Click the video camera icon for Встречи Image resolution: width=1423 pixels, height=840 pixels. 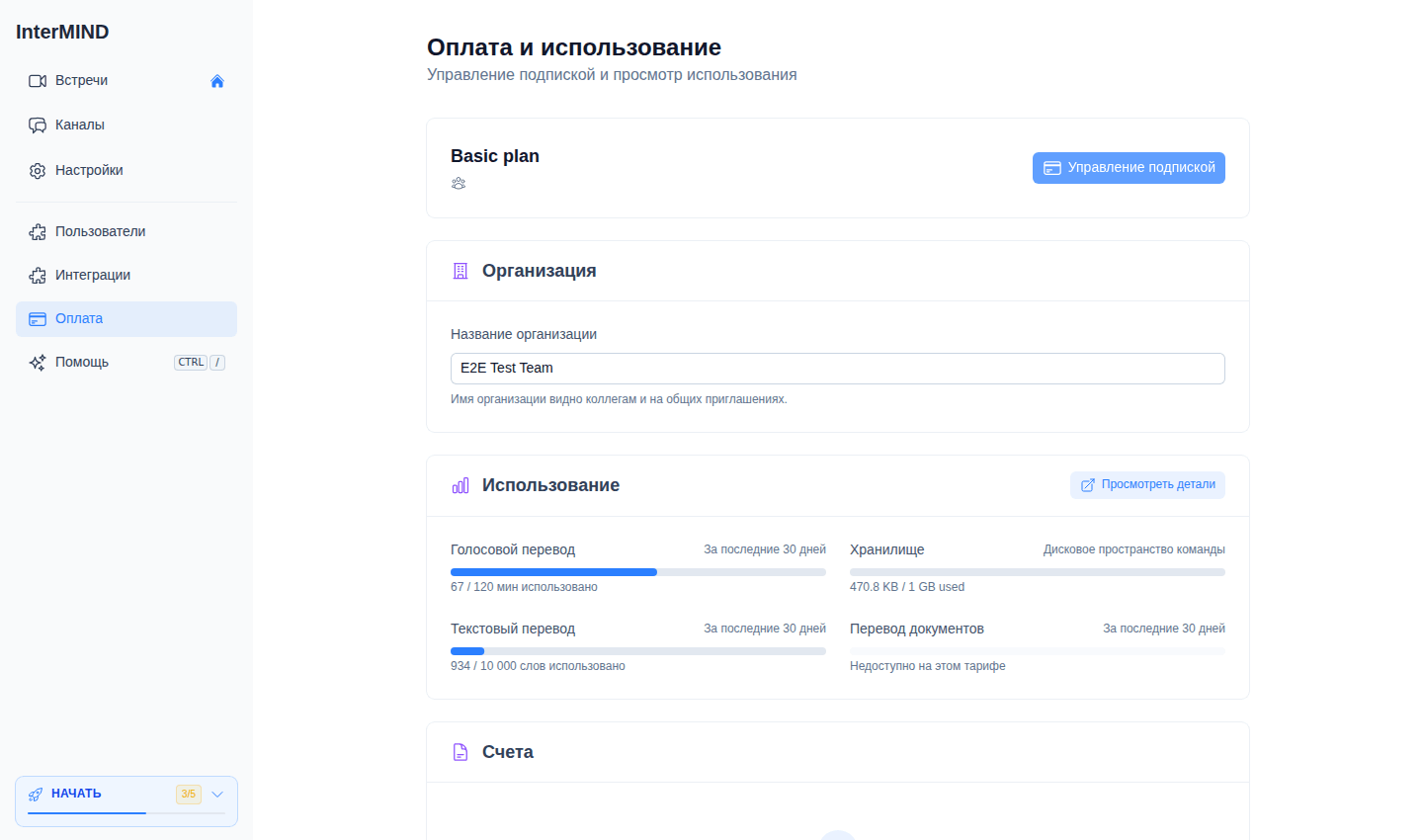point(38,81)
